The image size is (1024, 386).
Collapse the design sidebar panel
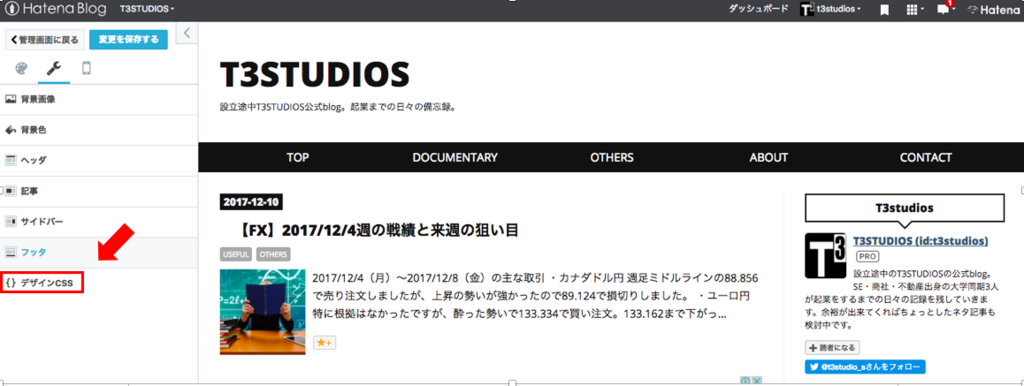click(x=187, y=33)
